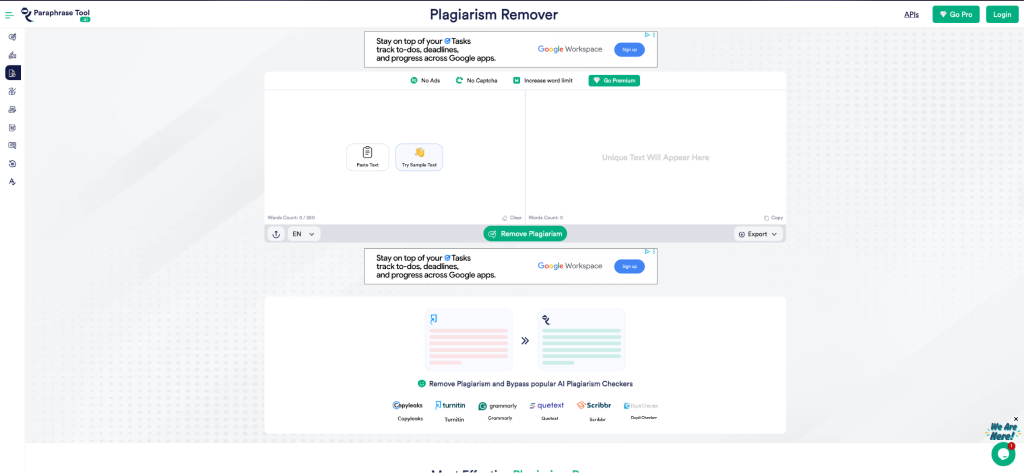Image resolution: width=1024 pixels, height=473 pixels.
Task: Select the active Plagiarism Remover sidebar icon
Action: 12,73
